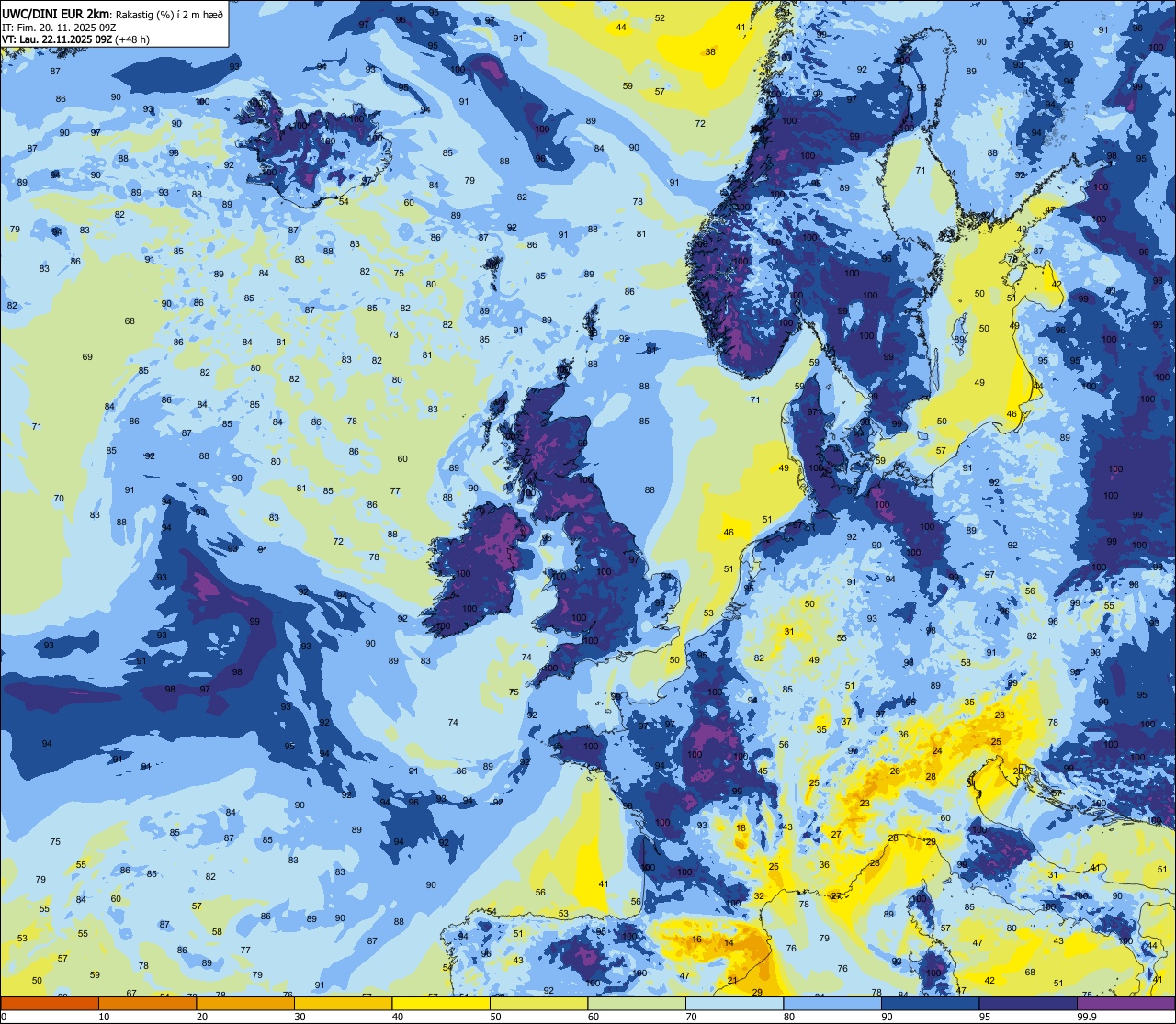
Task: Click the '50' label under the color bar
Action: (x=496, y=1017)
